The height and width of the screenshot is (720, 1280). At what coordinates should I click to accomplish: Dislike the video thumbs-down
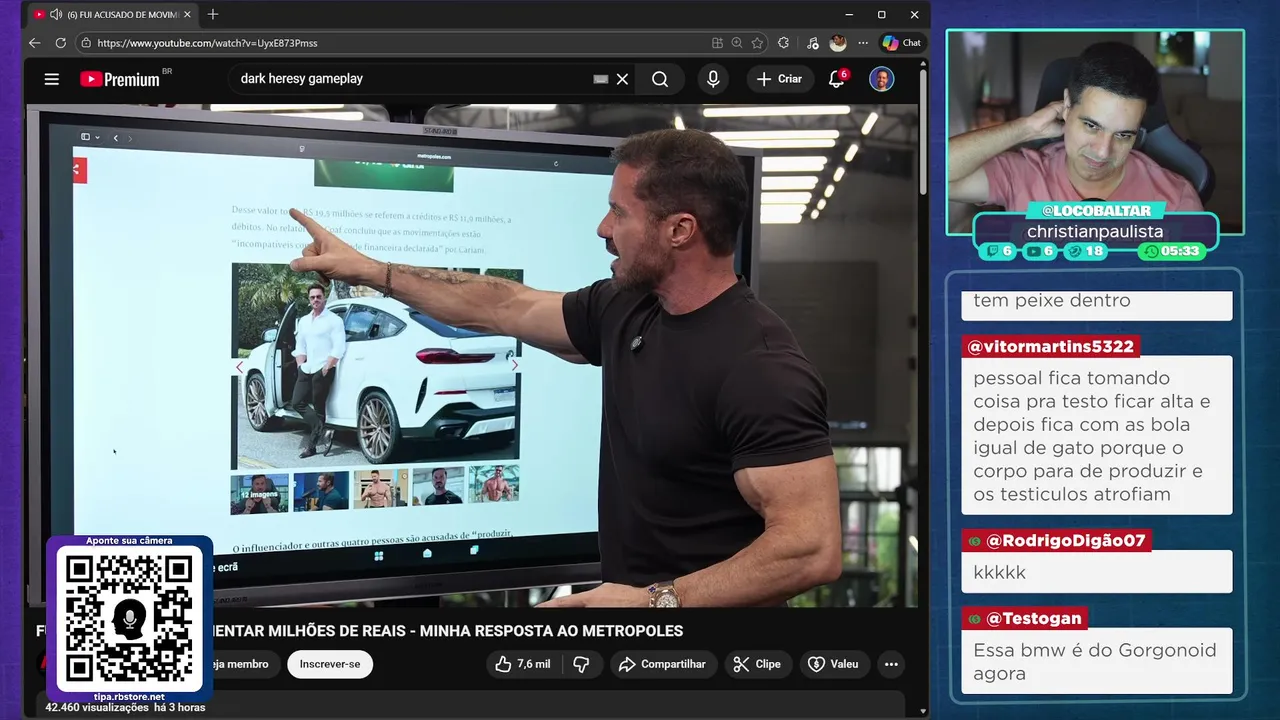pos(581,664)
